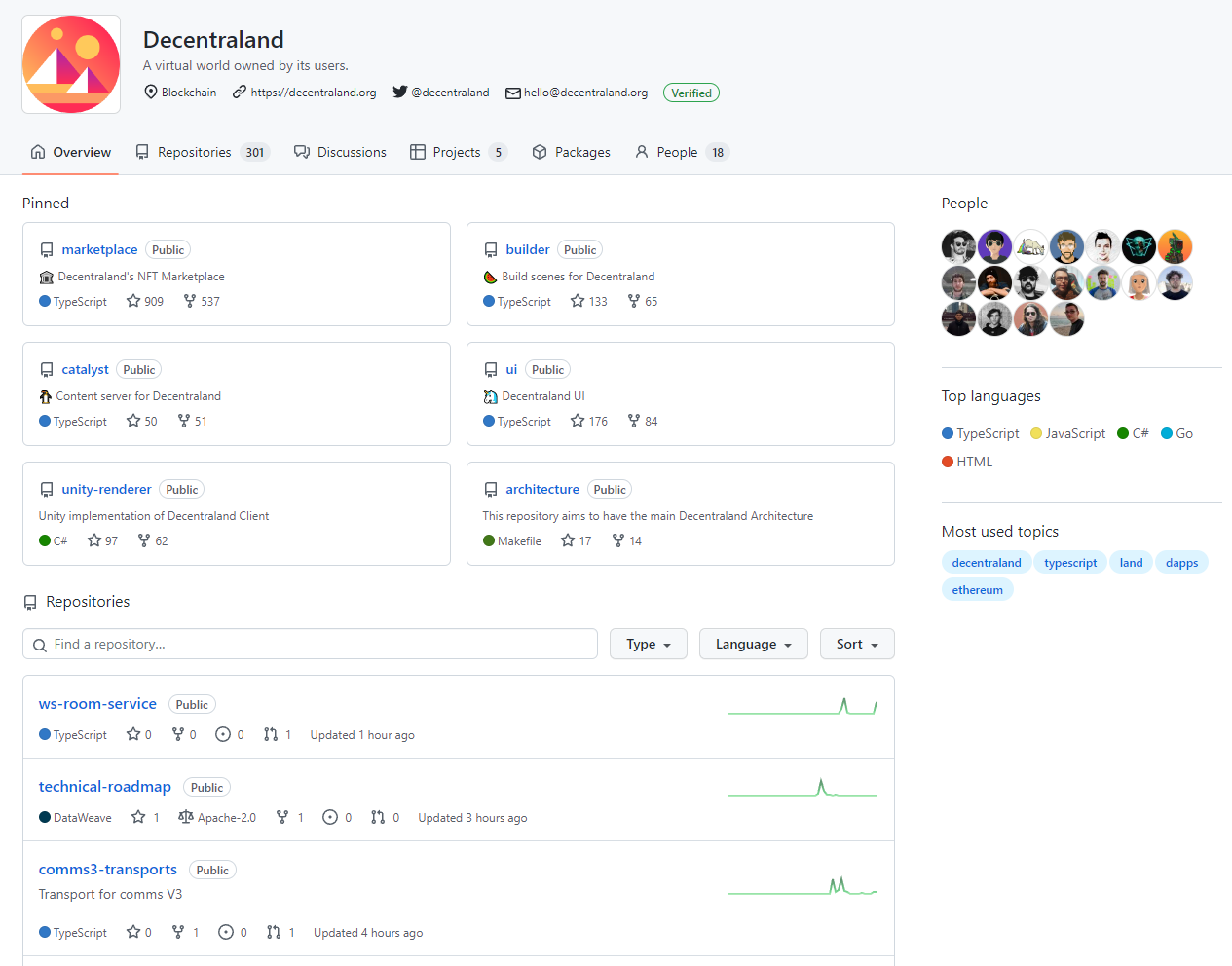
Task: Click the pull request icon in comms3-transports row
Action: 274,932
